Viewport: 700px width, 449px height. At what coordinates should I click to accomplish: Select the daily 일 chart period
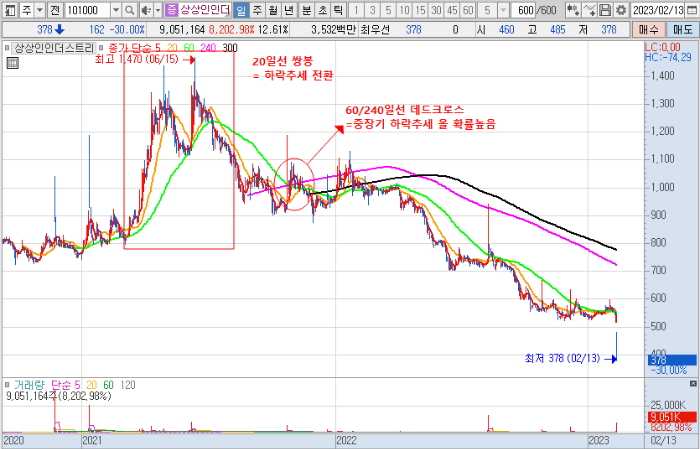click(241, 10)
